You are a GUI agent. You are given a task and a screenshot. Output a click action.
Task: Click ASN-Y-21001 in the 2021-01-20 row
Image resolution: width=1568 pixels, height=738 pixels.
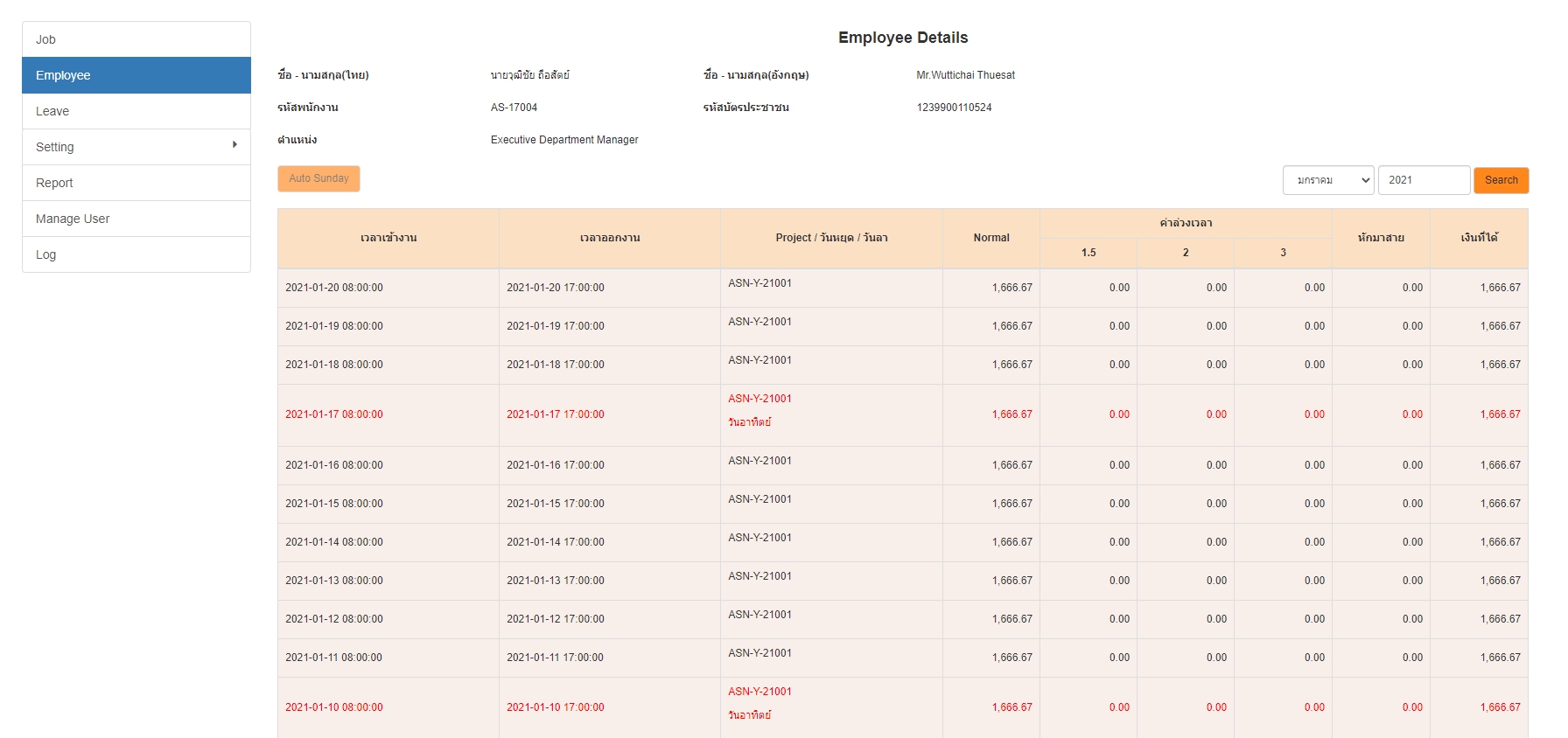[760, 283]
